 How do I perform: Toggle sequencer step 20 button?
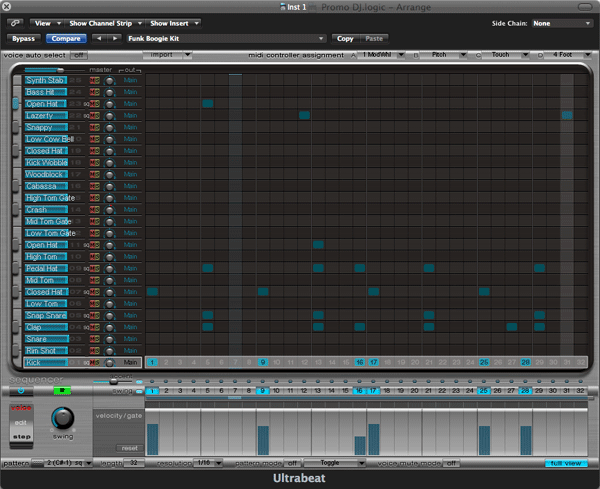tap(414, 391)
